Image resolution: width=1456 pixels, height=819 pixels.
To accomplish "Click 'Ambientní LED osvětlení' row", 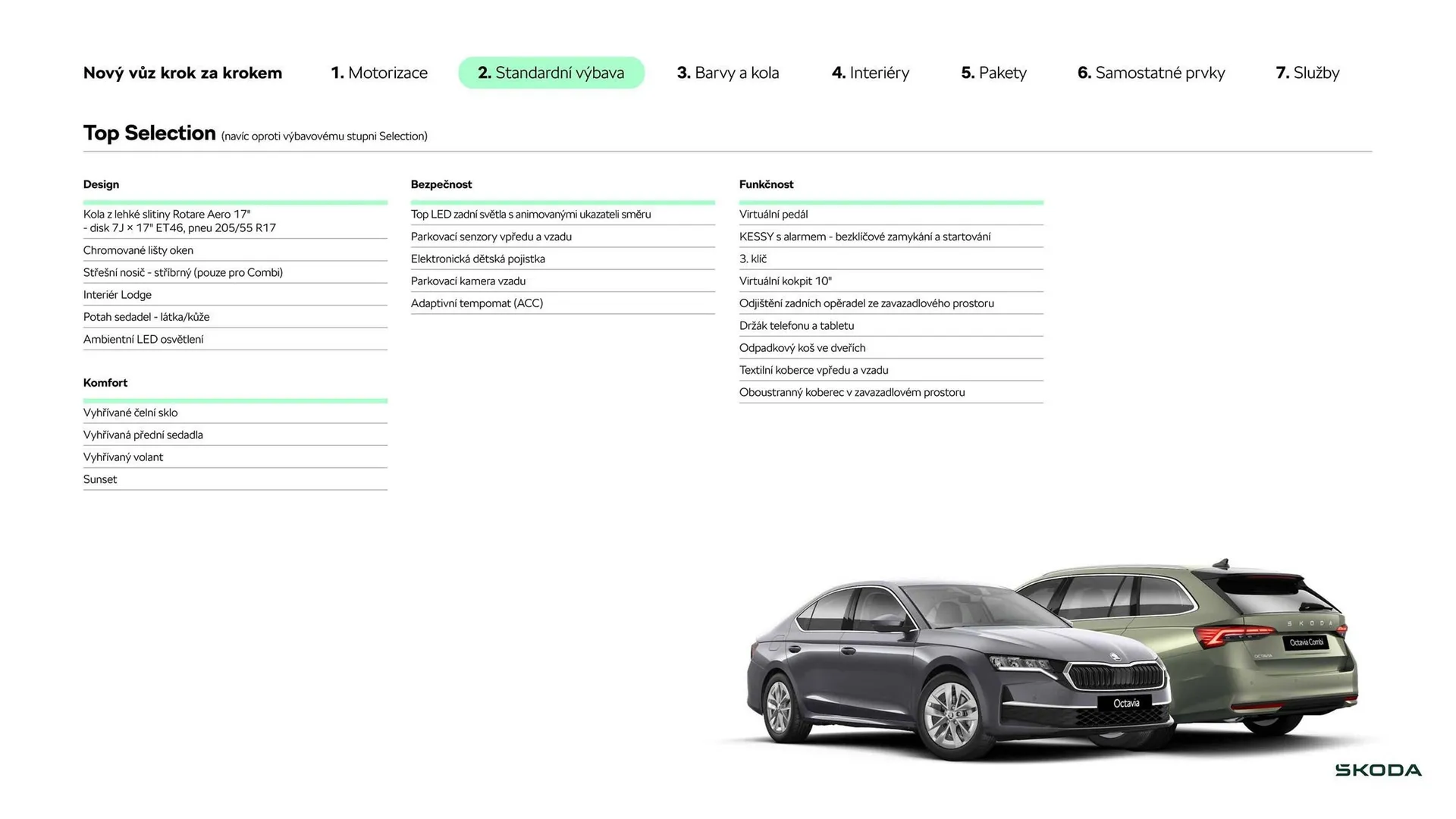I will point(235,339).
